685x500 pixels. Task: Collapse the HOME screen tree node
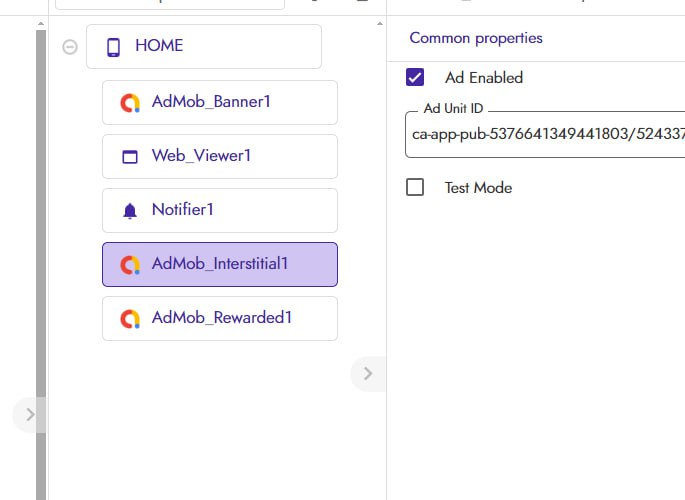pos(70,46)
